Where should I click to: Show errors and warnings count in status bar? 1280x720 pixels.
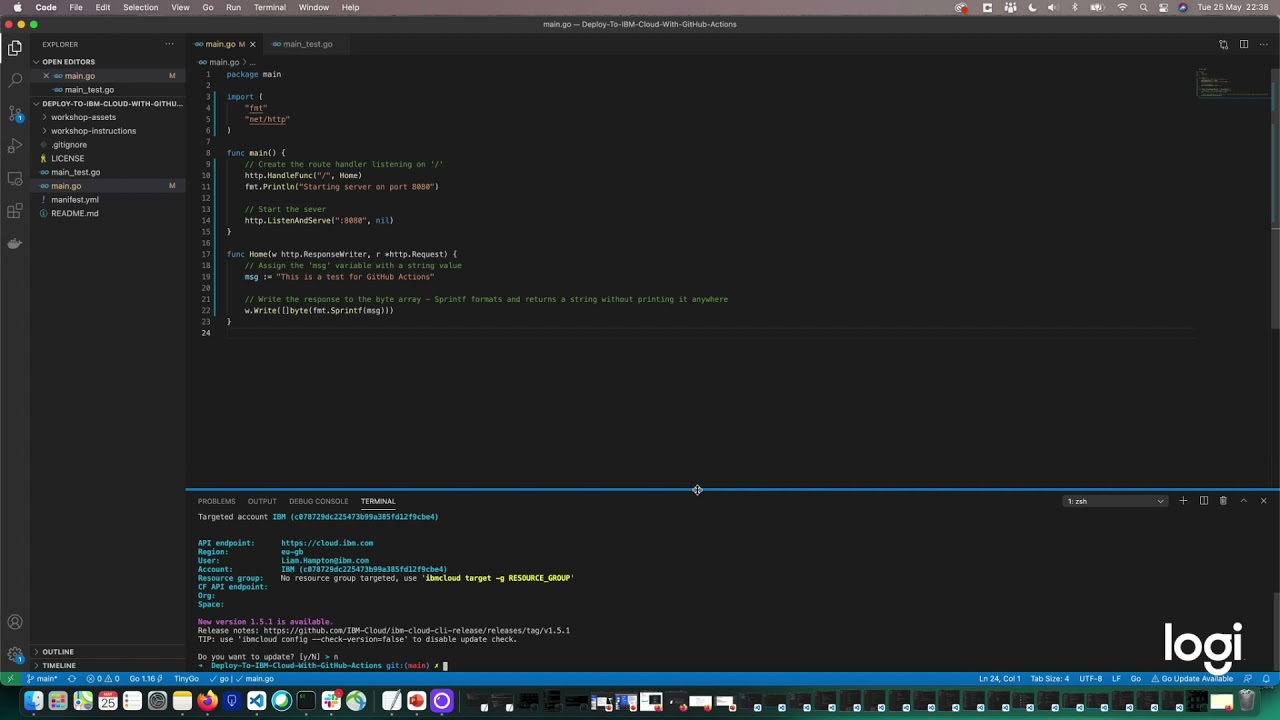(x=103, y=679)
